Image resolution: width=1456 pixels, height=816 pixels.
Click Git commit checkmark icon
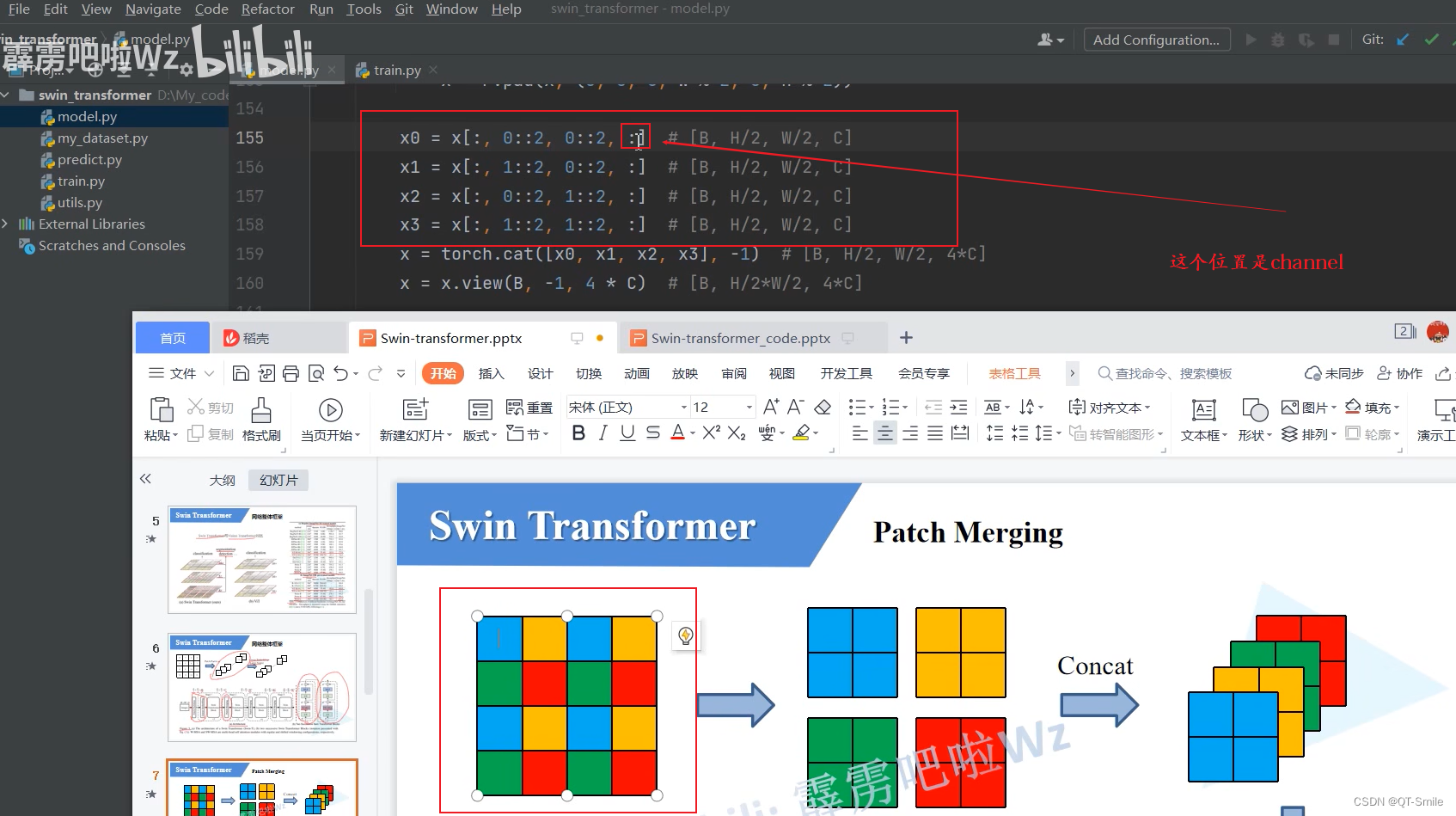coord(1431,40)
